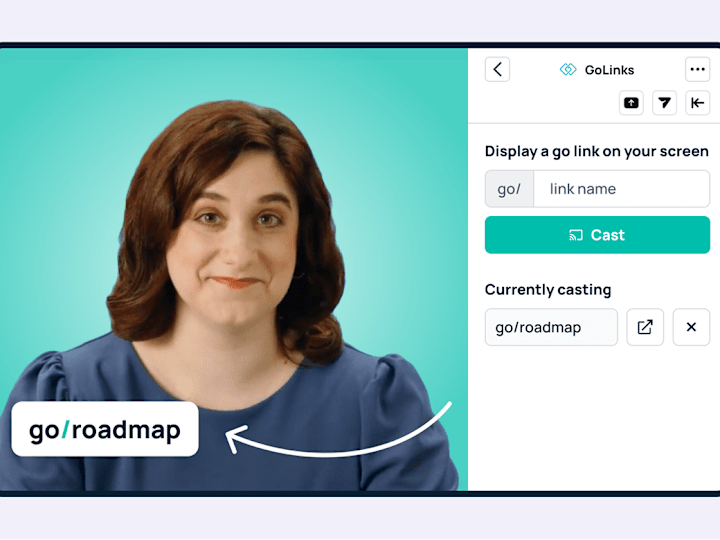Screen dimensions: 720x540
Task: Go back using the left chevron button
Action: click(497, 69)
